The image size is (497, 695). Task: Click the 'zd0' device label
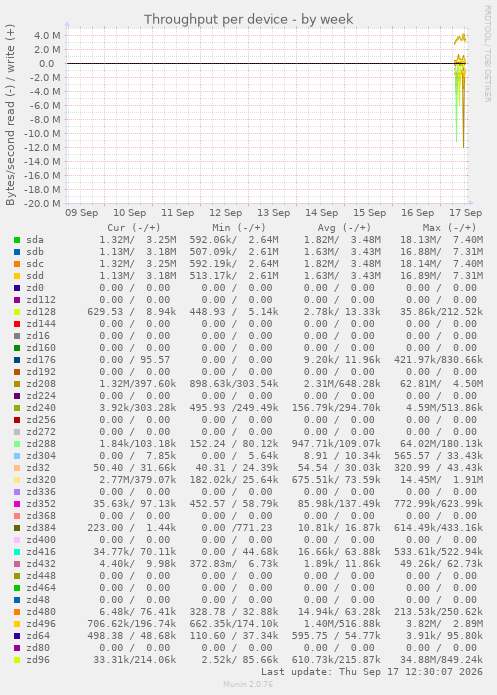pos(35,288)
